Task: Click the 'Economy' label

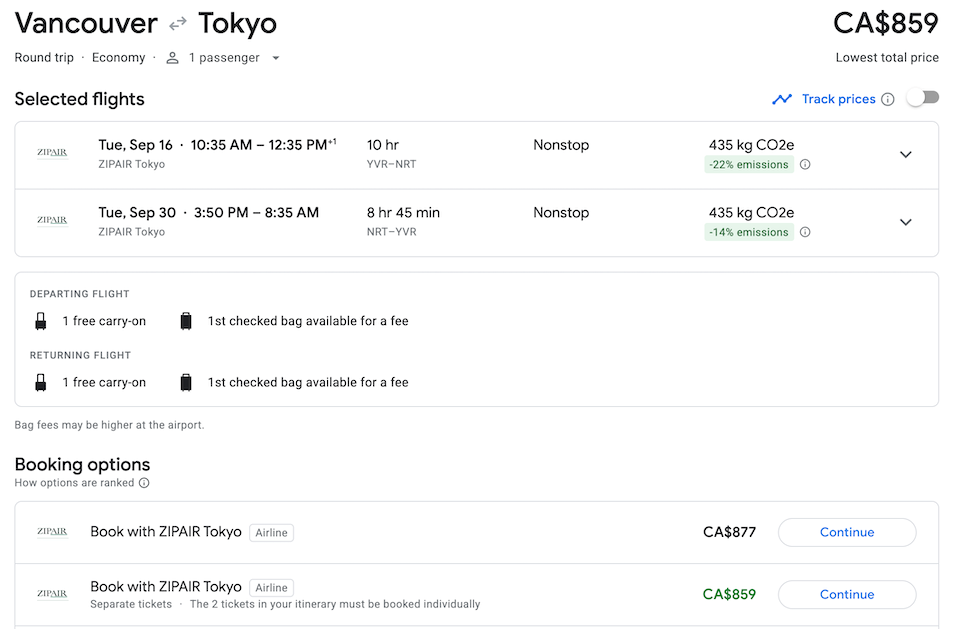Action: click(x=118, y=58)
